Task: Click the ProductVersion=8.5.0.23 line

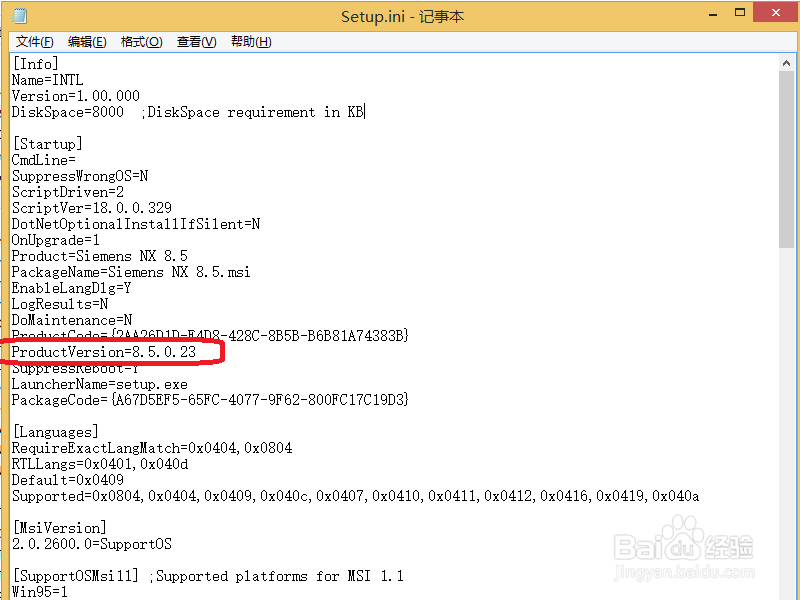Action: click(104, 352)
